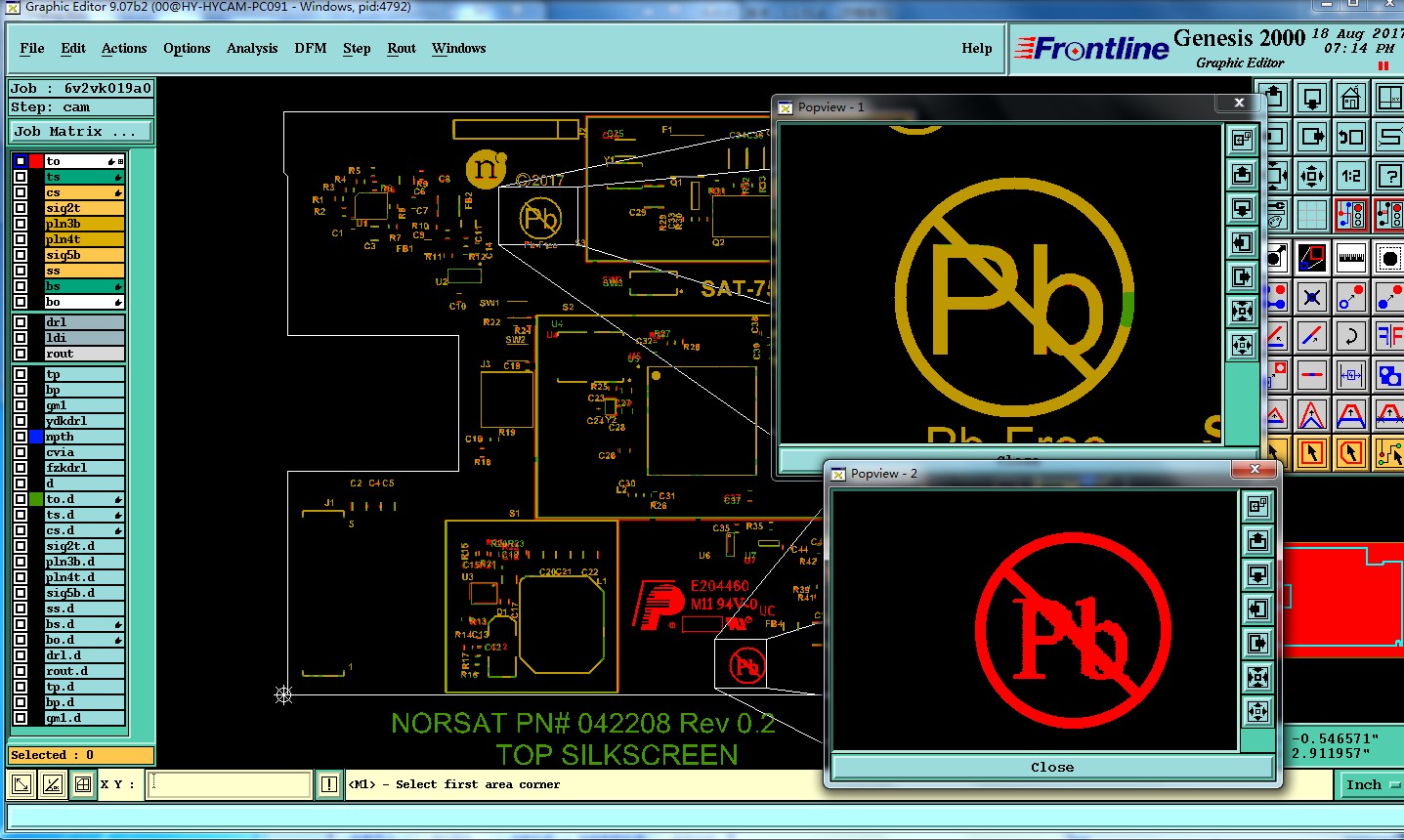Image resolution: width=1404 pixels, height=840 pixels.
Task: Toggle display checkbox for layer mpth
Action: [x=21, y=437]
